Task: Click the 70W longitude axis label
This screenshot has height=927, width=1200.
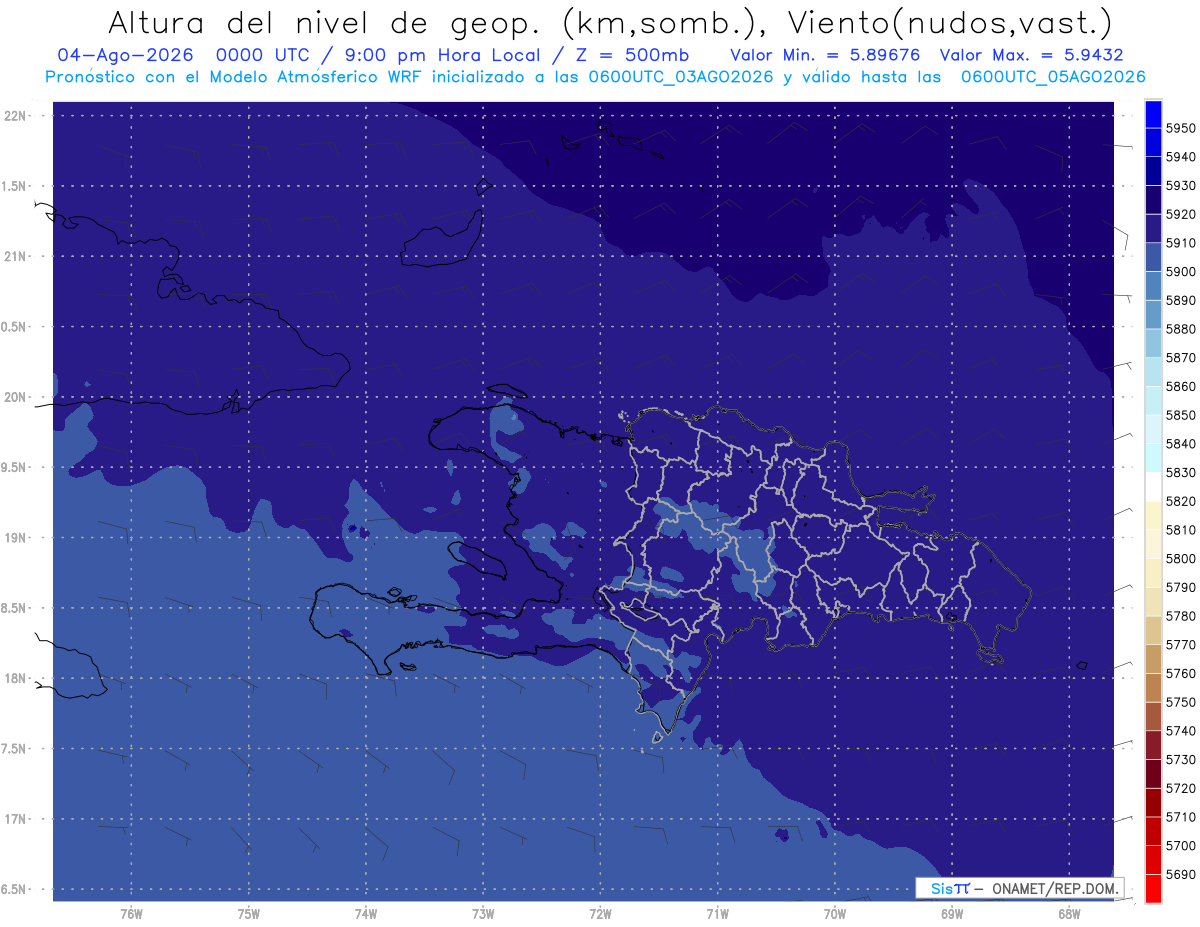Action: tap(835, 914)
